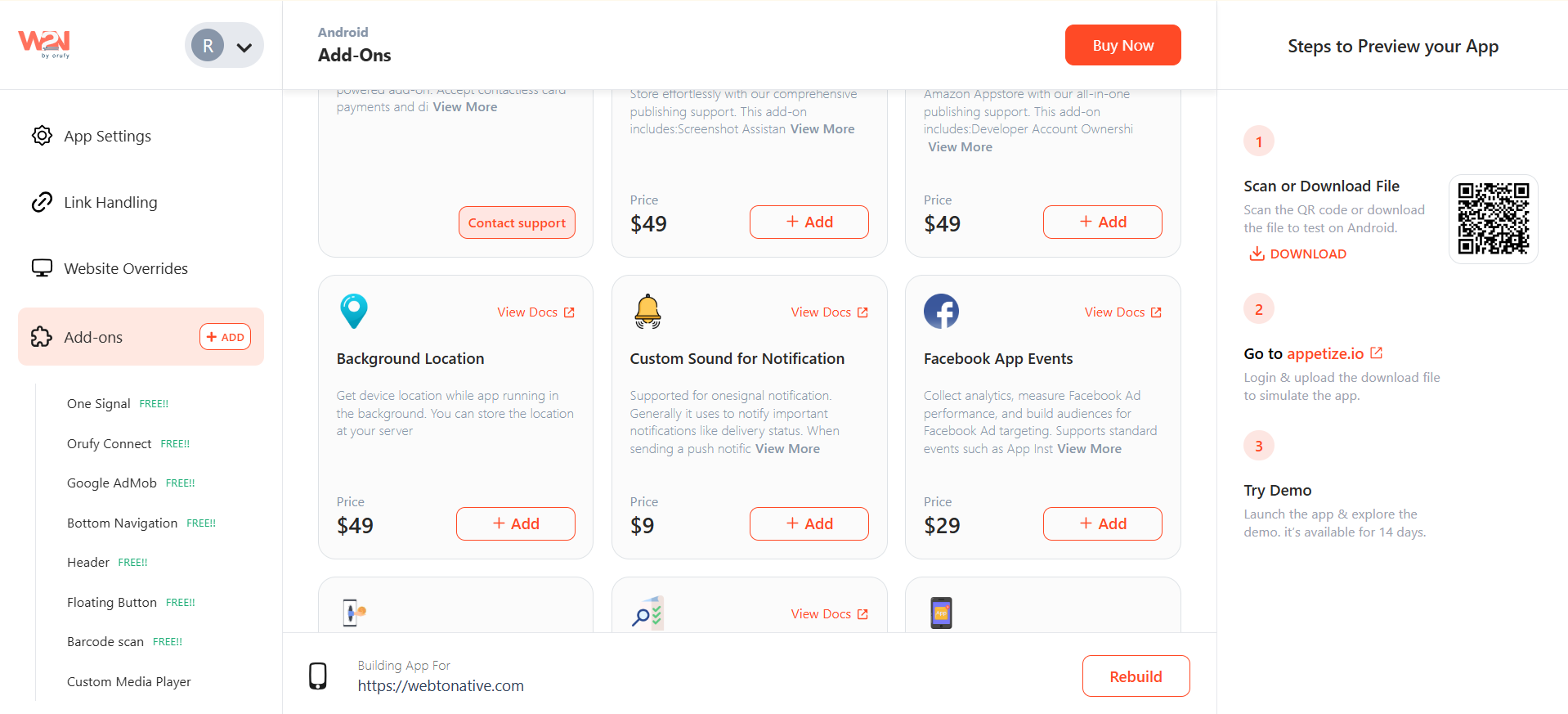Screen dimensions: 1568x714
Task: Click the Custom Sound bell icon
Action: point(647,311)
